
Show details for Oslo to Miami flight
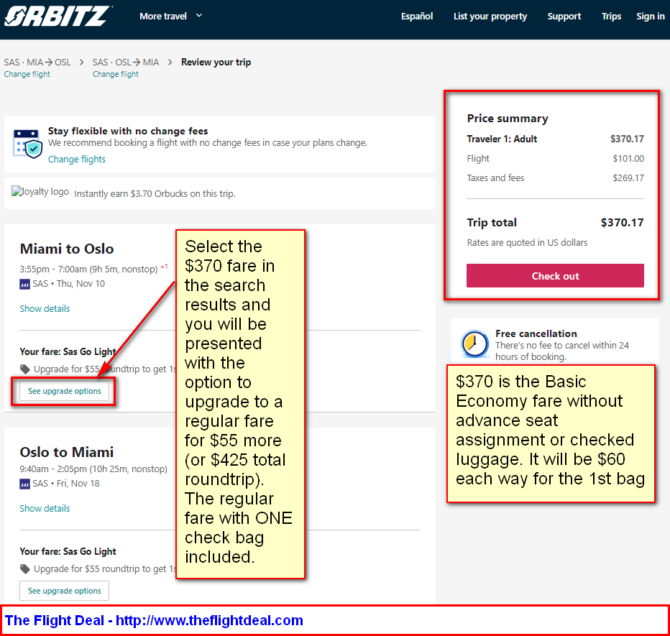coord(44,508)
